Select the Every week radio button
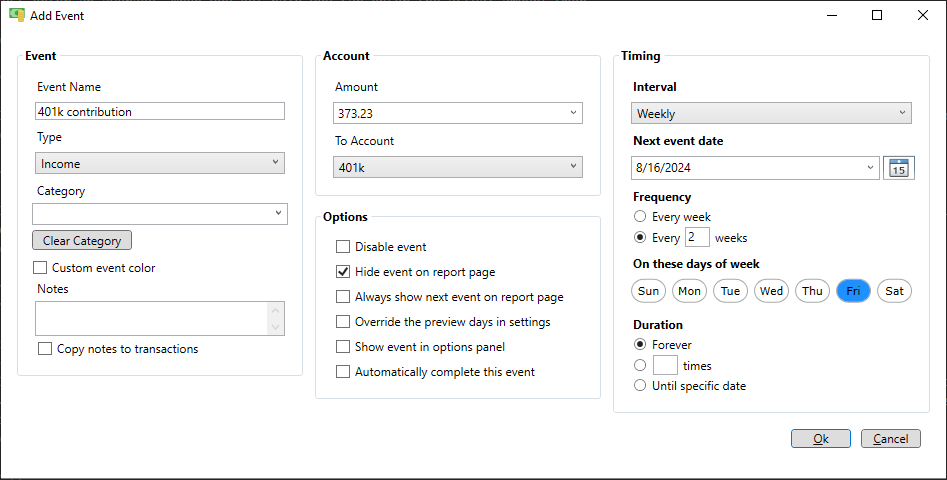Image resolution: width=947 pixels, height=480 pixels. (x=640, y=216)
